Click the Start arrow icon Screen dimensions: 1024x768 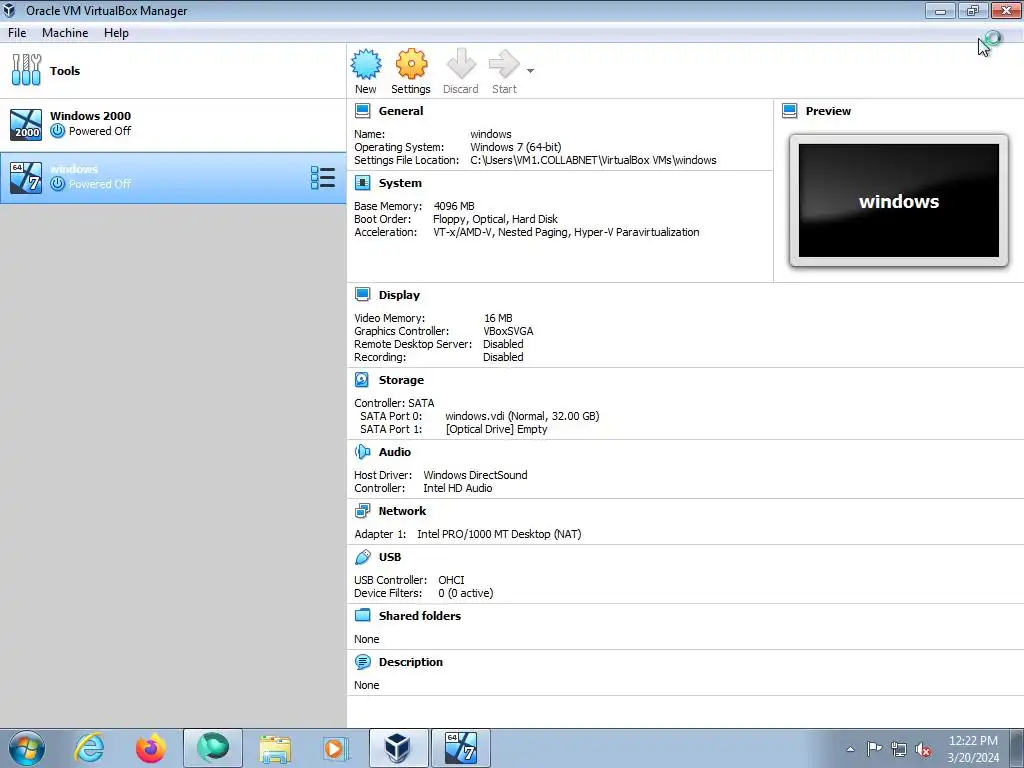(x=504, y=64)
